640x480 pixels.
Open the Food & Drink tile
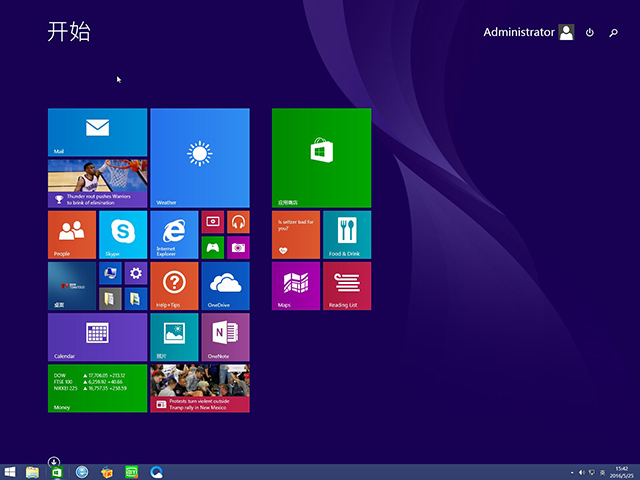coord(347,235)
